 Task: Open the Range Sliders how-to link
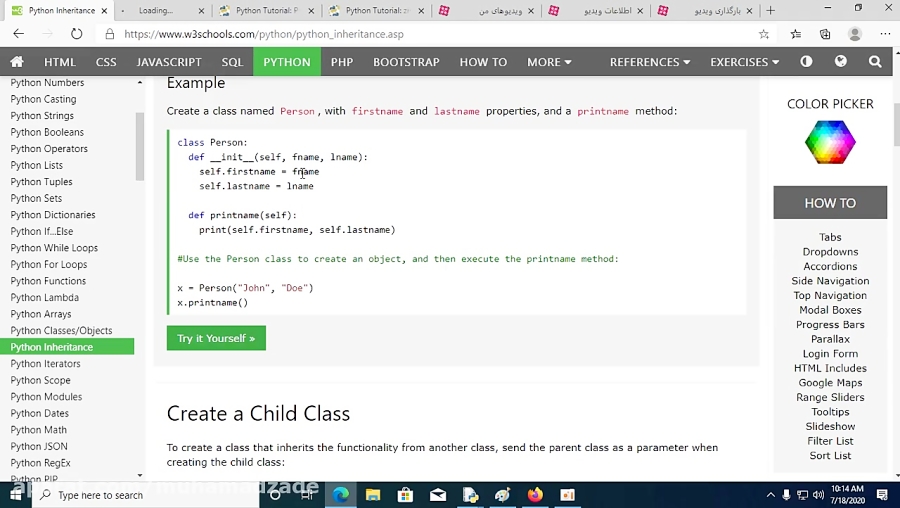(830, 397)
